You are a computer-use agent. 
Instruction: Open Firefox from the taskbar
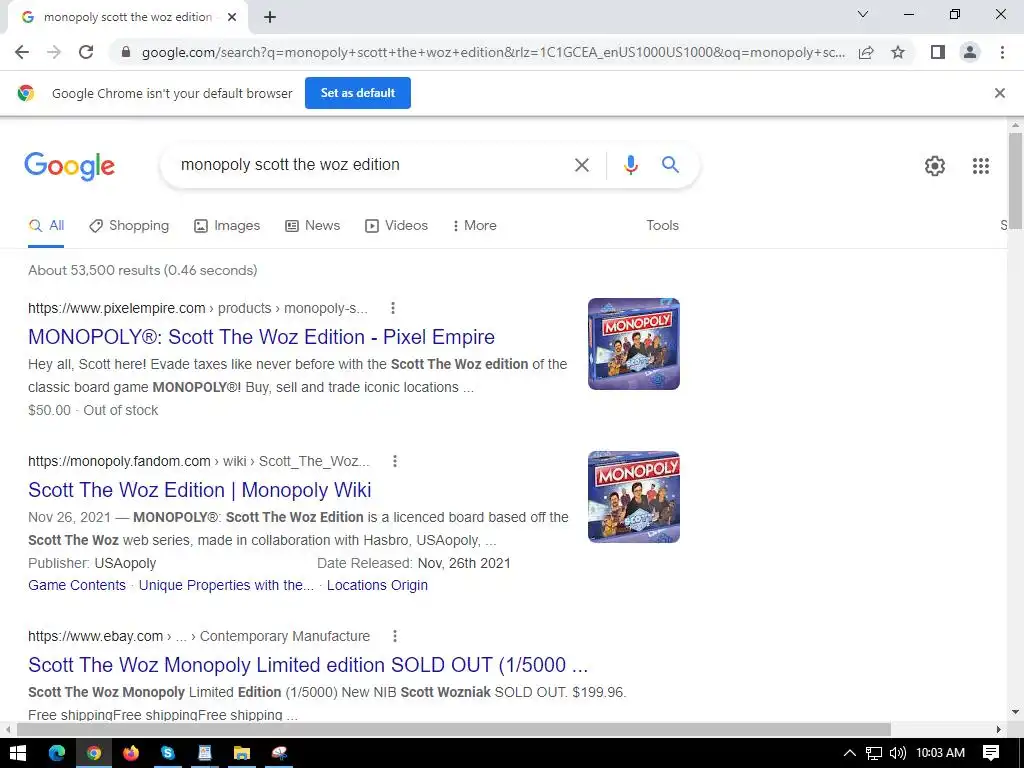pos(131,753)
